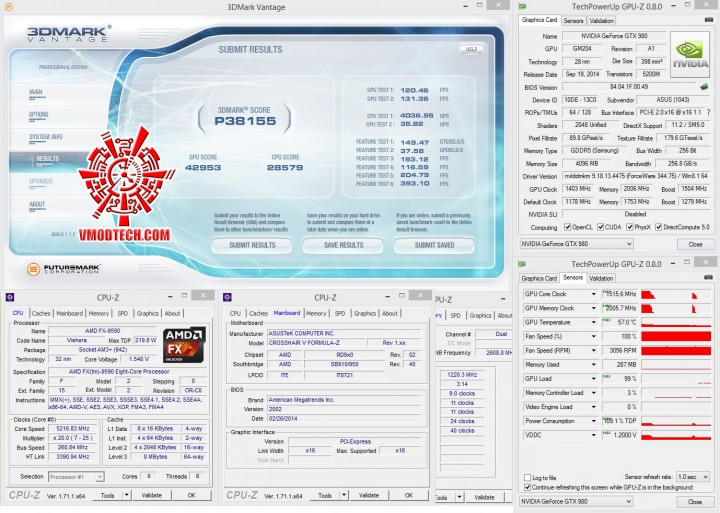This screenshot has height=513, width=720.
Task: Toggle the OpenCL checkbox
Action: (568, 227)
